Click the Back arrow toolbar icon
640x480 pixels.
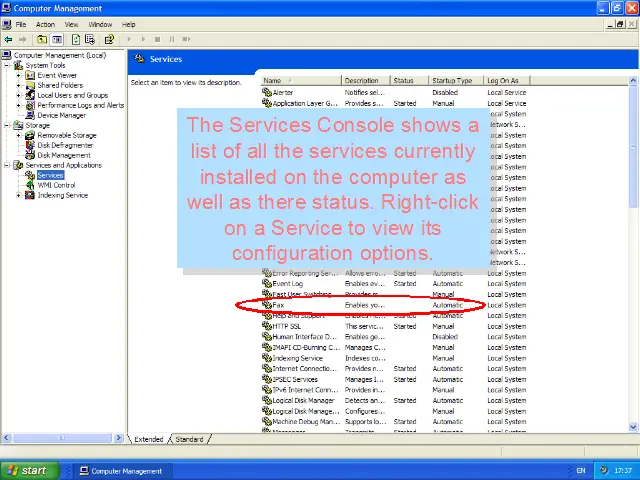point(9,40)
